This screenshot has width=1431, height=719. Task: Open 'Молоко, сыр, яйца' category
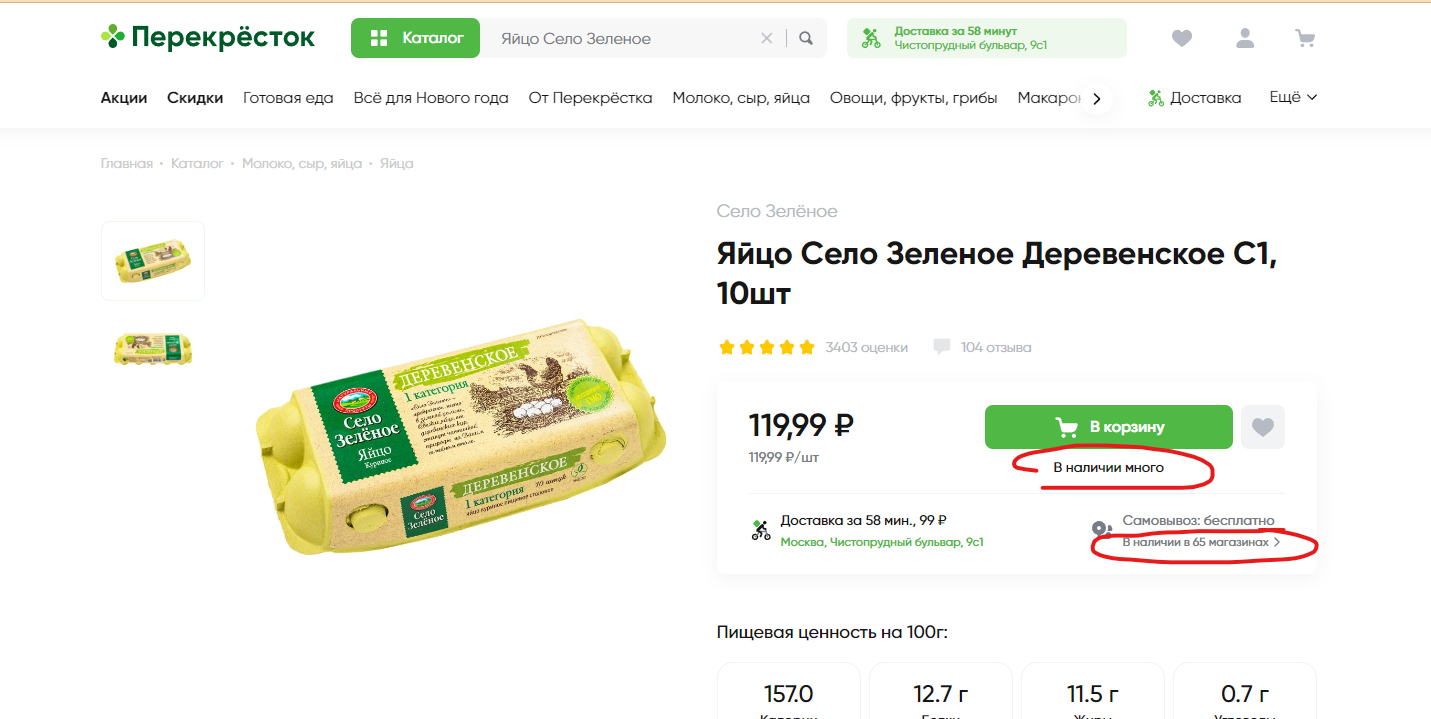[741, 97]
